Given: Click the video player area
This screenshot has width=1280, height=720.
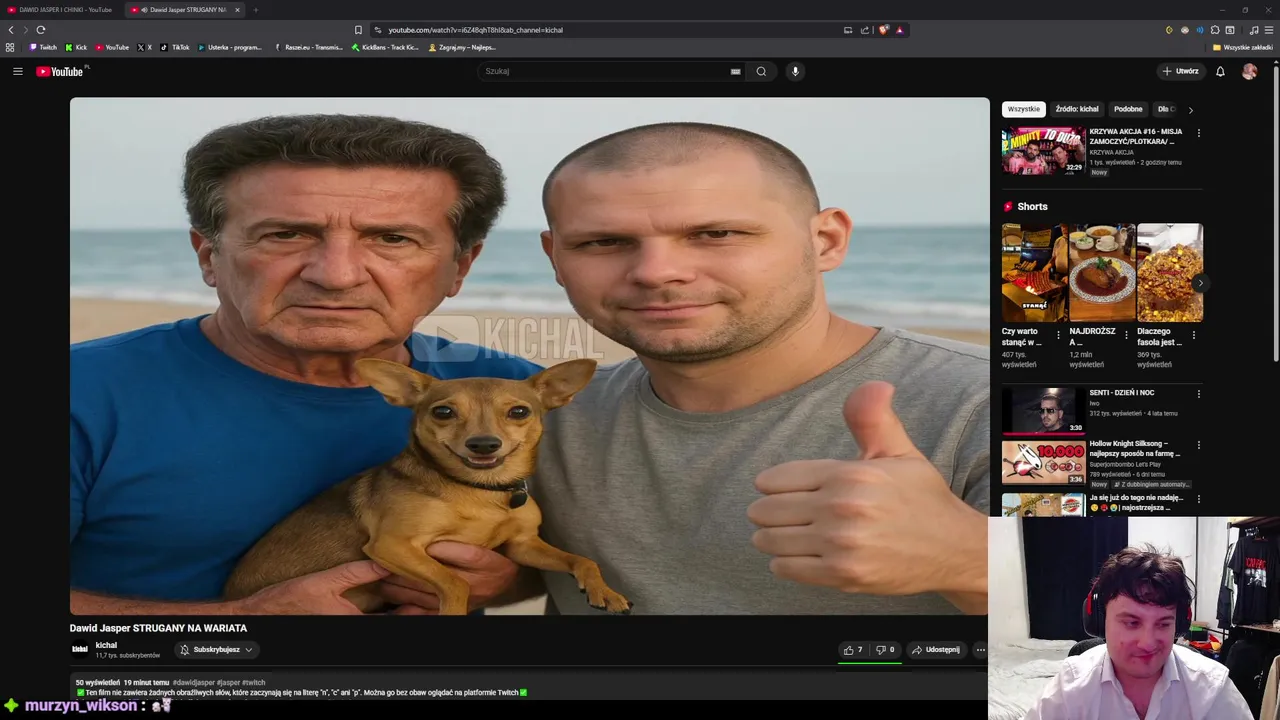Looking at the screenshot, I should coord(529,356).
